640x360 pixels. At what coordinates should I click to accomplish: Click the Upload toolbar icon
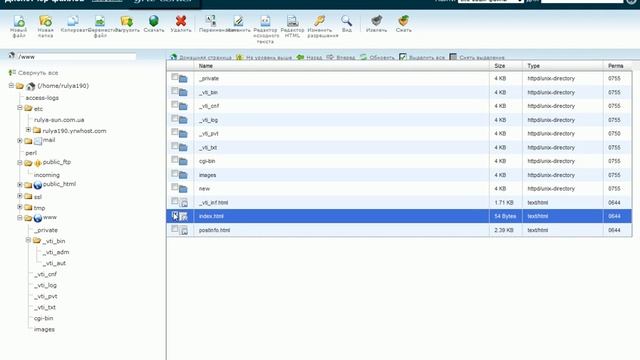pos(127,21)
